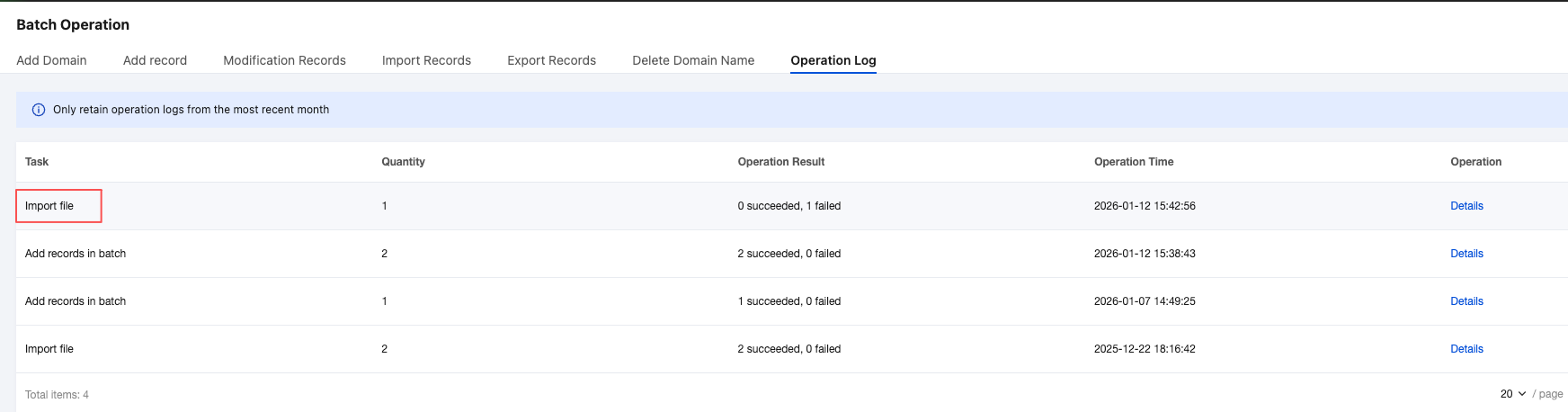This screenshot has height=412, width=1568.
Task: Click the Operation Time column header
Action: pos(1133,162)
